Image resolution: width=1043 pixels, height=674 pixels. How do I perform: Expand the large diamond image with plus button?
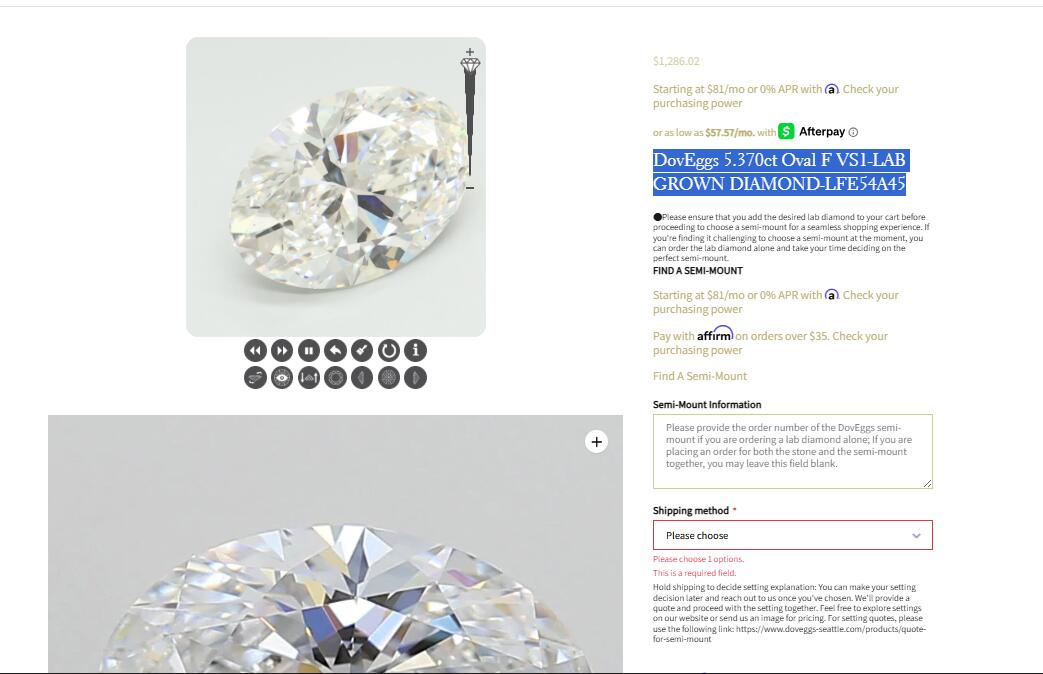(597, 442)
